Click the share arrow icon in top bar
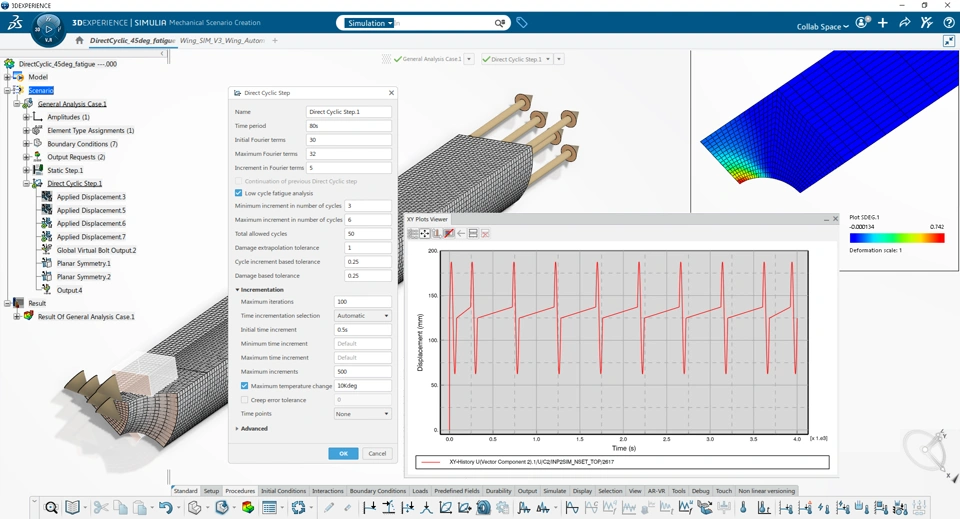Viewport: 960px width, 519px height. pos(905,23)
